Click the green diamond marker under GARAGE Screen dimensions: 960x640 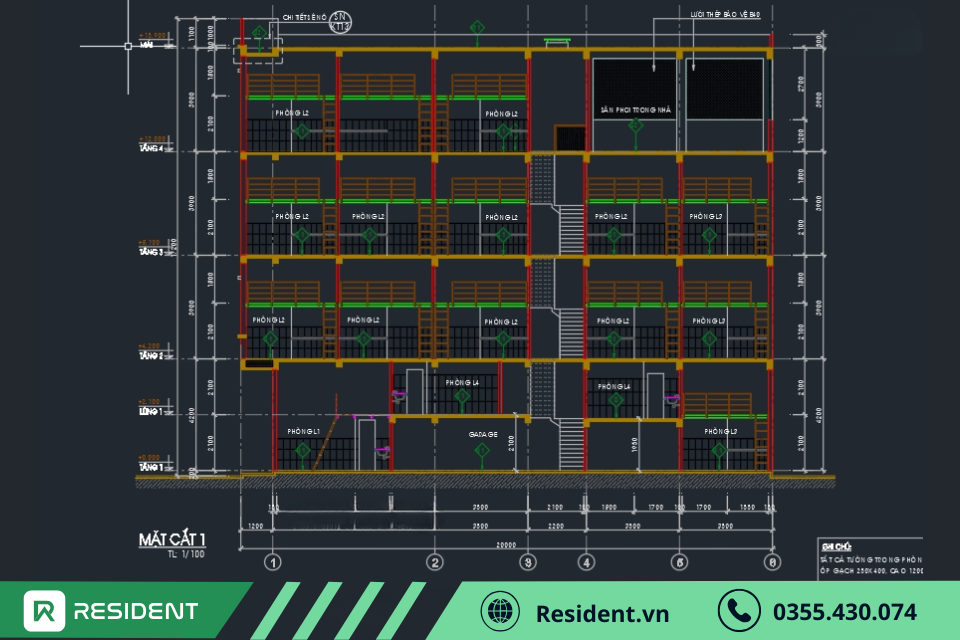(482, 452)
